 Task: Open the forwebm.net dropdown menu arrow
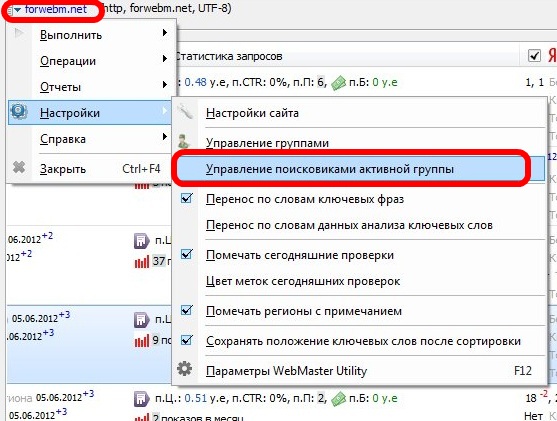coord(17,10)
